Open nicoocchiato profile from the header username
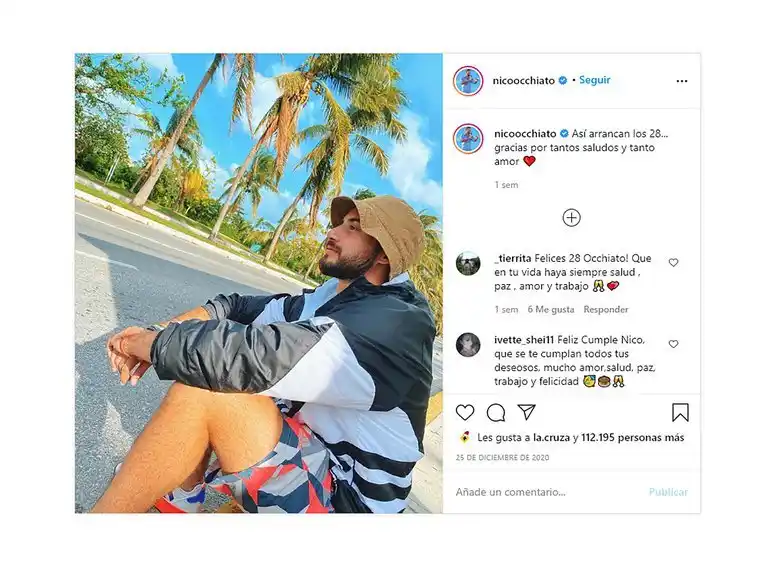Viewport: 768px width, 576px height. tap(524, 80)
